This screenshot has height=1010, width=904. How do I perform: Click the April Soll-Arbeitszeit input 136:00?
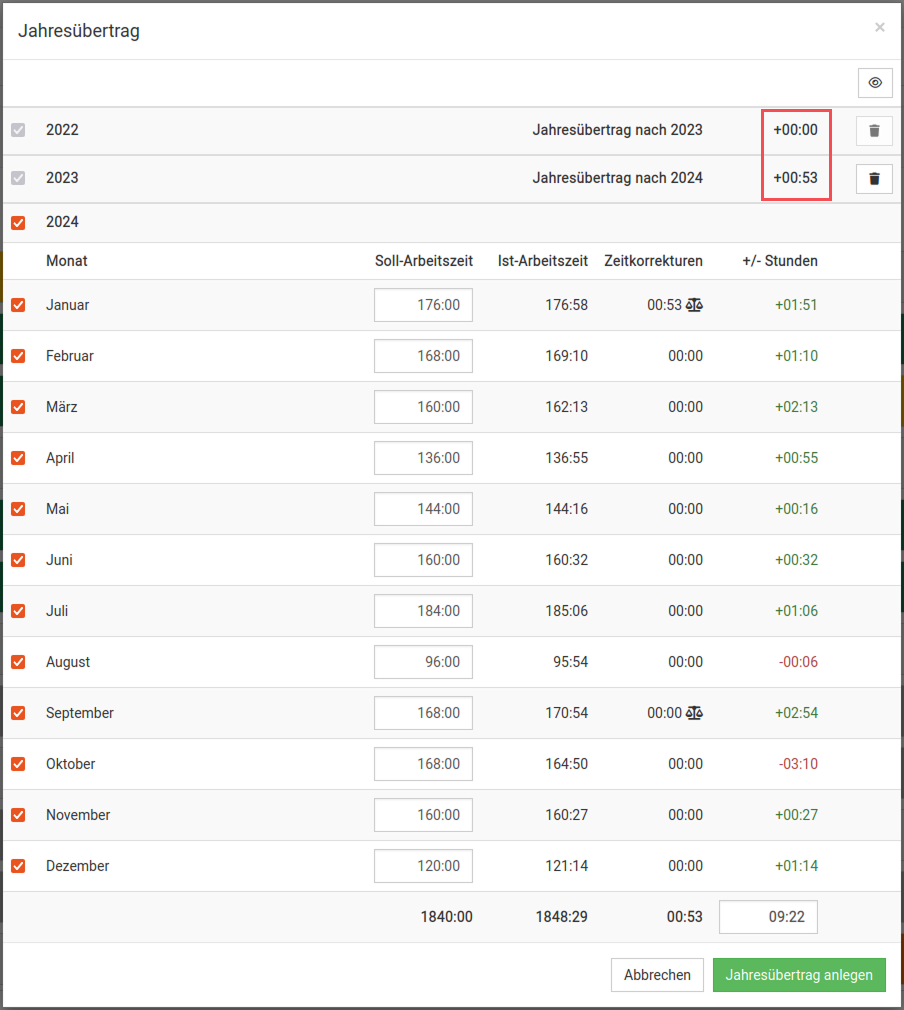(x=423, y=458)
